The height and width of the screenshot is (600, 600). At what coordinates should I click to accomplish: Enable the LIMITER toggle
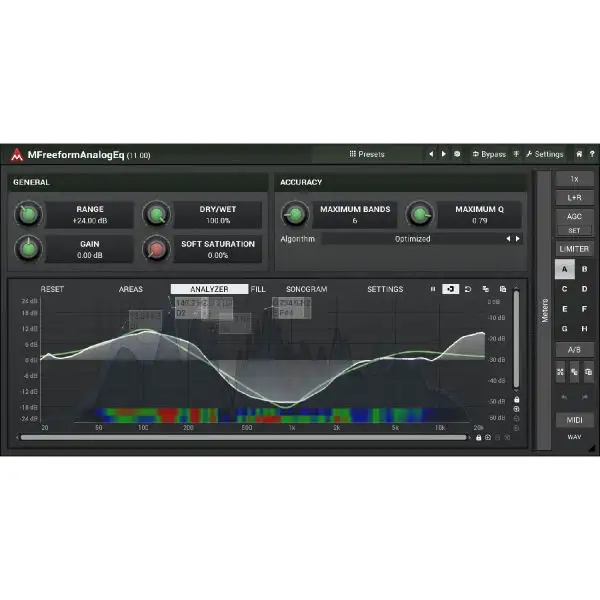pos(574,248)
